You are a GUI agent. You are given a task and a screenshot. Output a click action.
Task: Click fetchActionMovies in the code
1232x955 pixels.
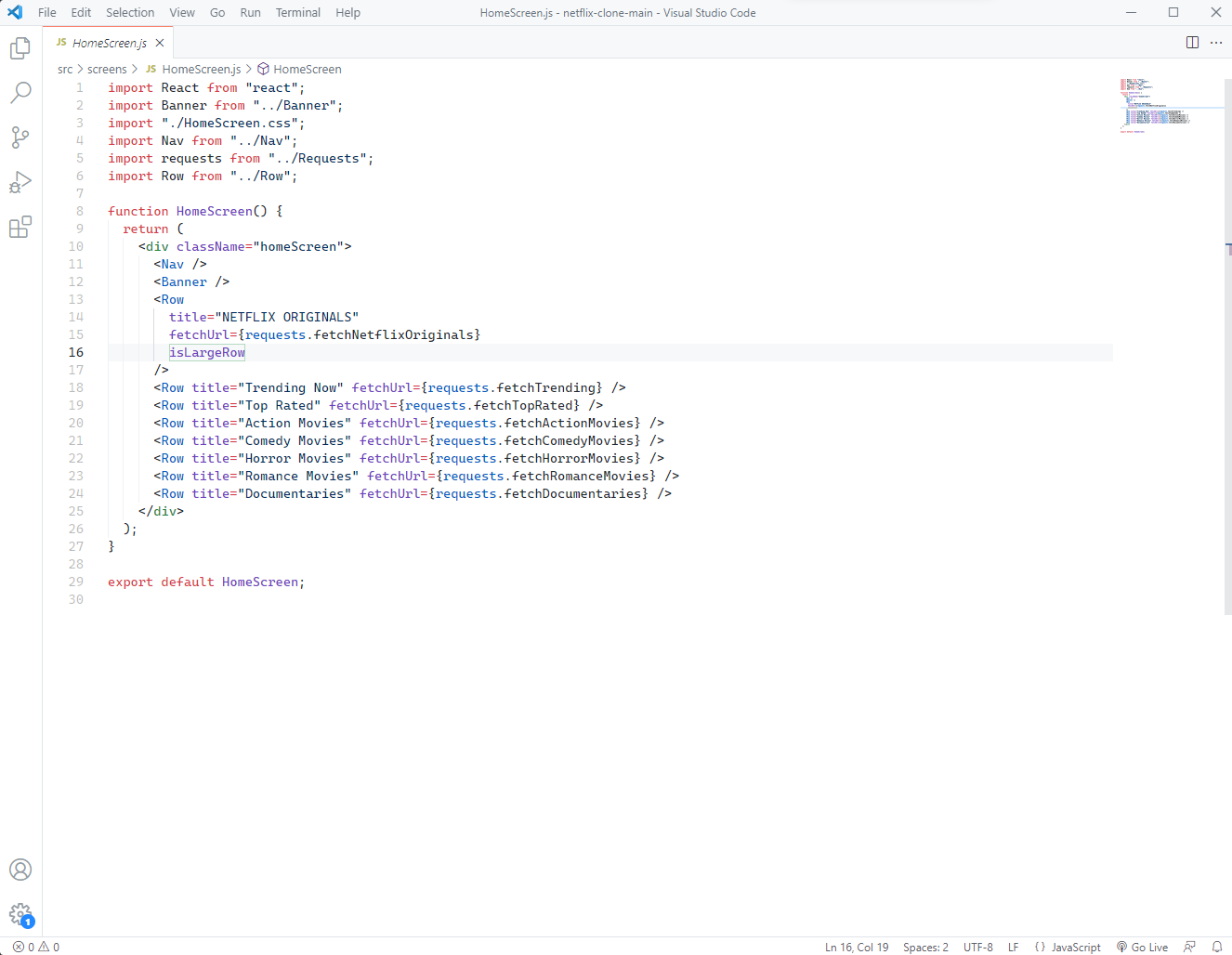coord(569,423)
